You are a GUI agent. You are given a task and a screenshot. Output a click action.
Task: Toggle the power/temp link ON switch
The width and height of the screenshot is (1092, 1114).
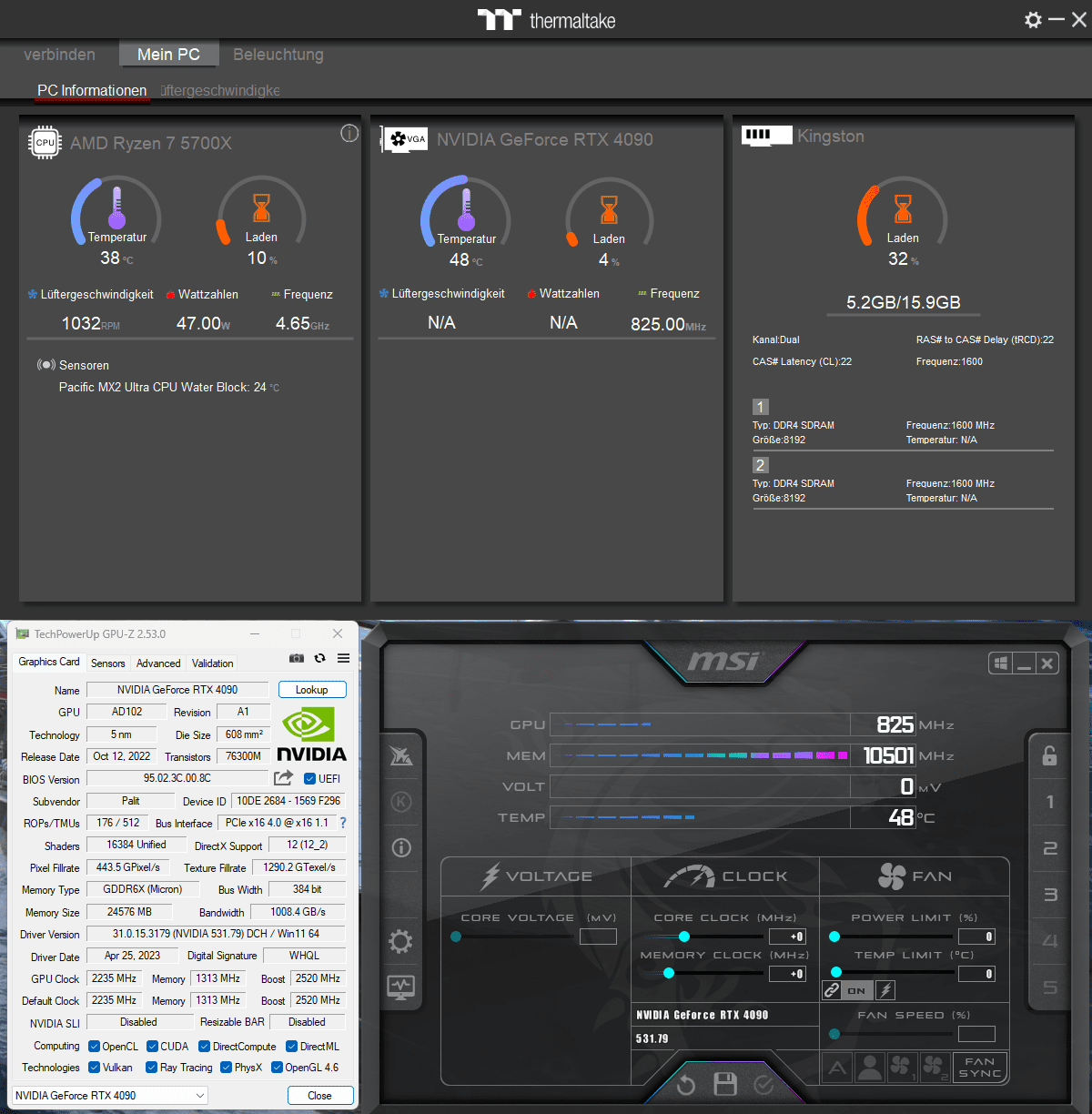click(857, 990)
